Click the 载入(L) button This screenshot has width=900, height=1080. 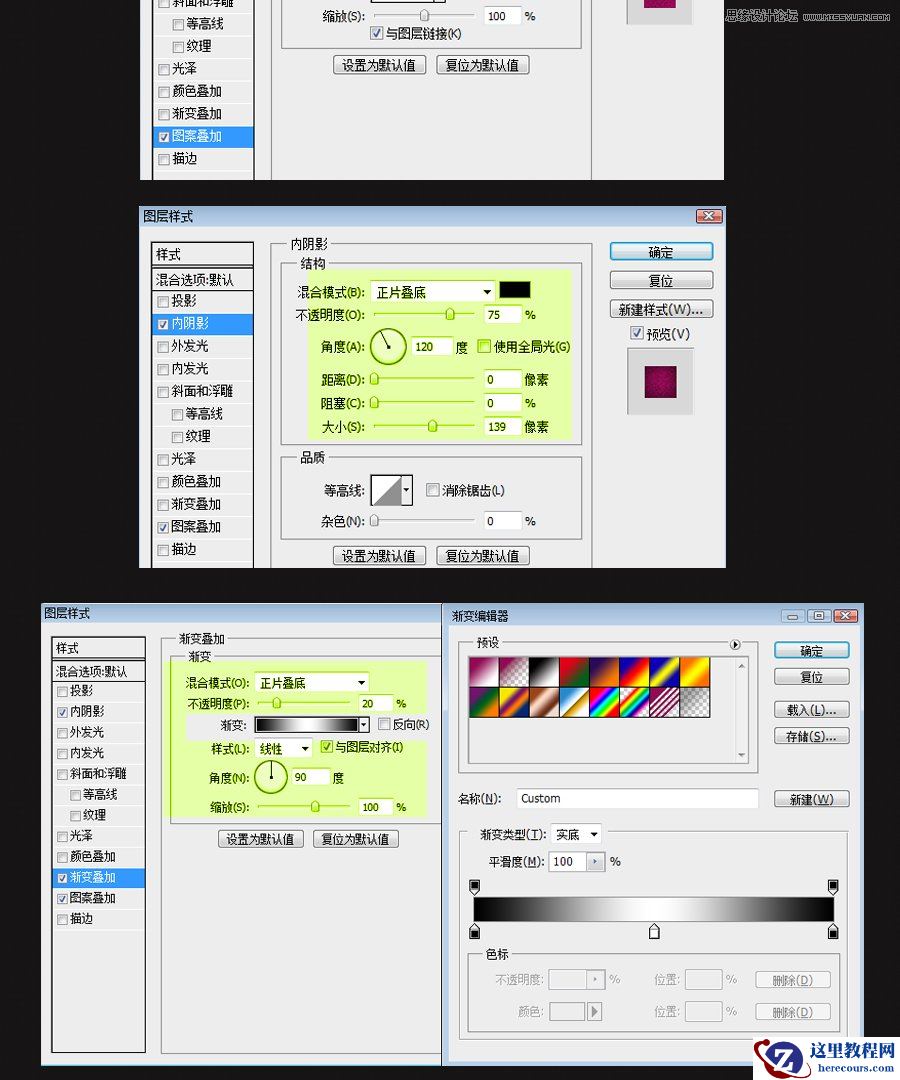click(811, 710)
